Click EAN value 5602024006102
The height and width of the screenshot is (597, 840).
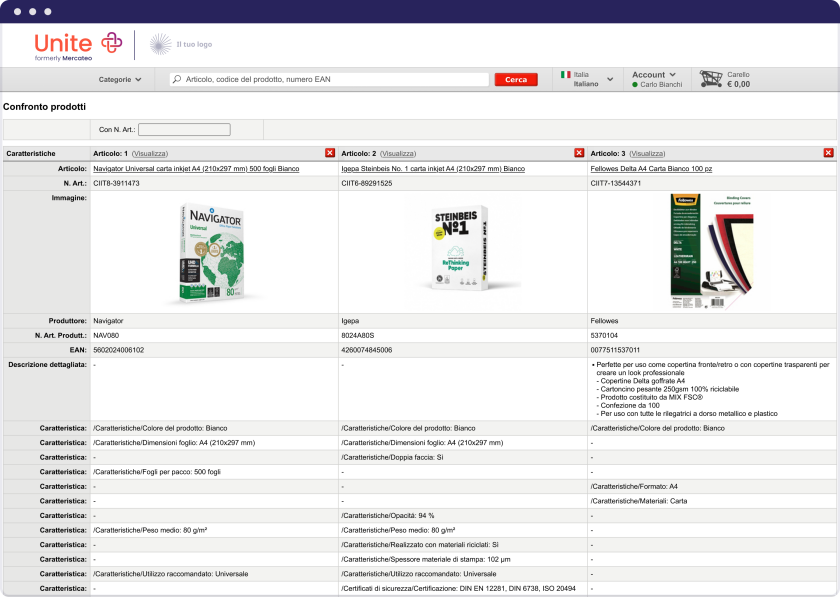118,350
